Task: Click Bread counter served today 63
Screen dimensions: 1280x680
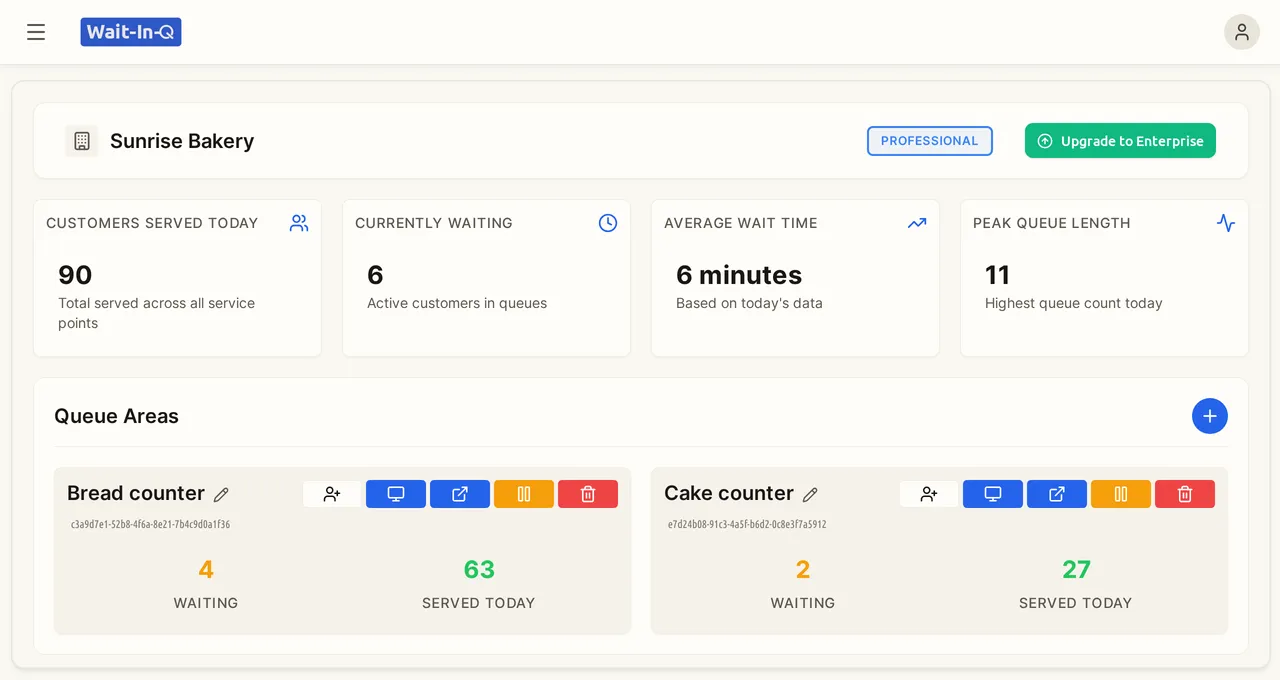Action: coord(479,570)
